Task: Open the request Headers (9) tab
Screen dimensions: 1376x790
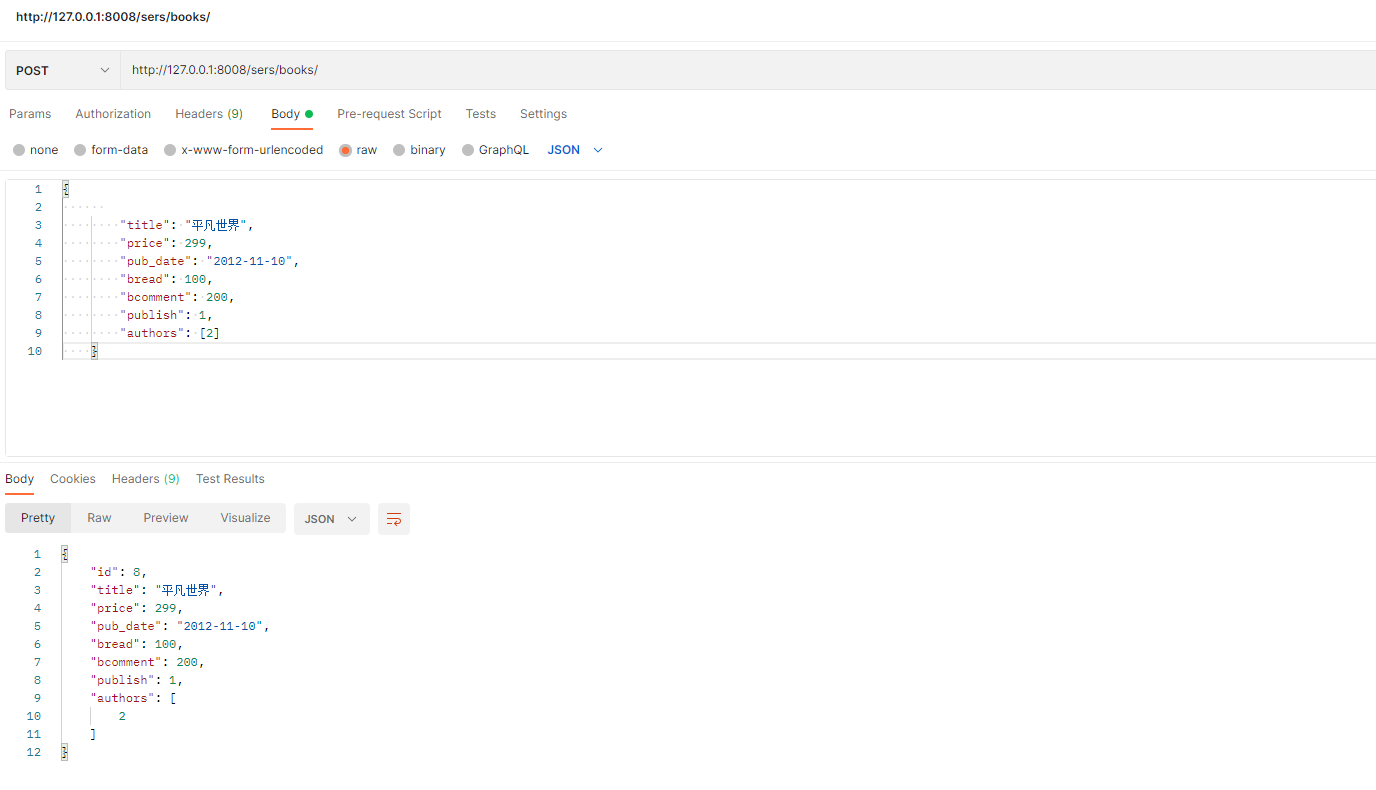Action: (208, 114)
